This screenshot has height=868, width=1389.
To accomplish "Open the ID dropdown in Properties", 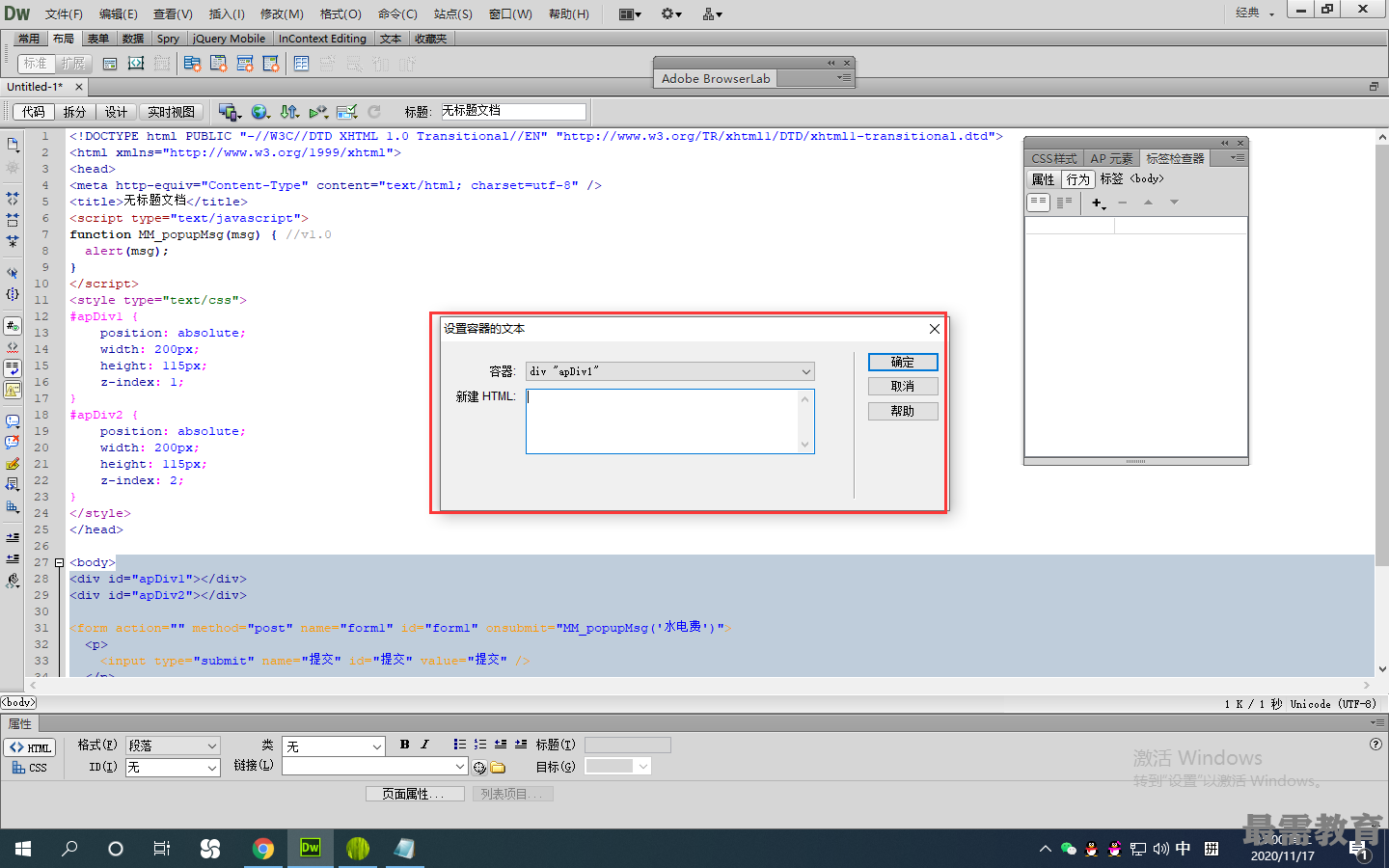I will pos(173,768).
